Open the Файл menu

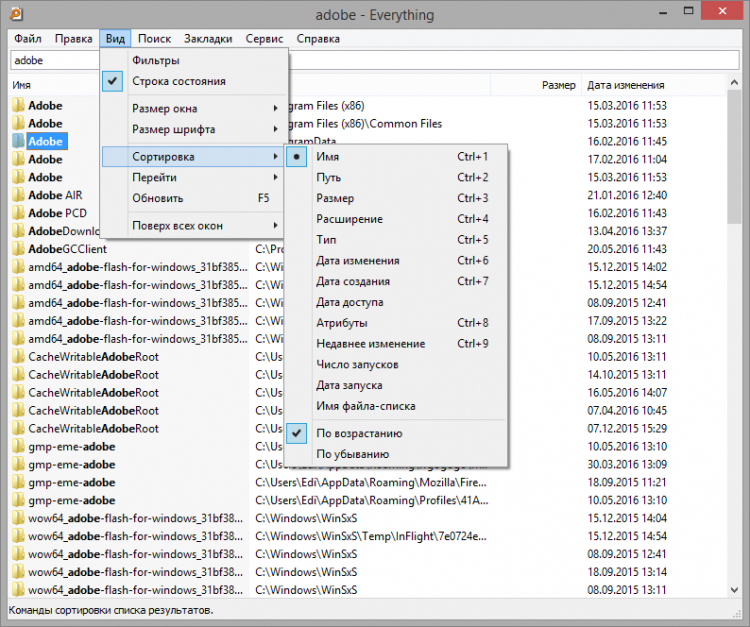28,39
